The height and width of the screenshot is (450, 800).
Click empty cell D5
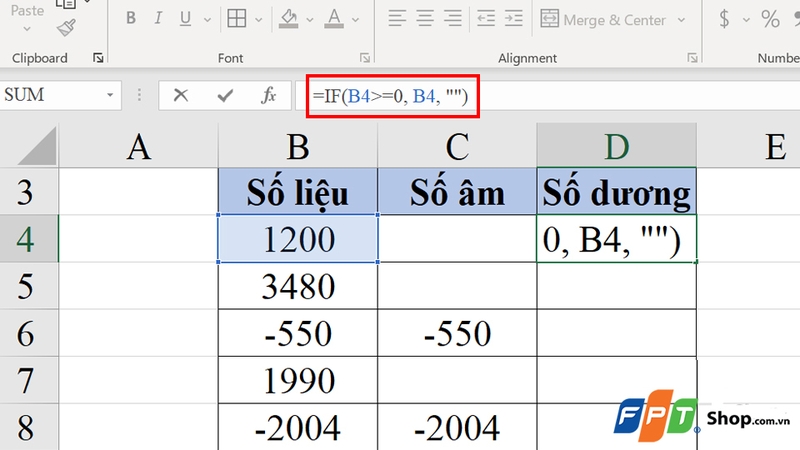click(616, 286)
